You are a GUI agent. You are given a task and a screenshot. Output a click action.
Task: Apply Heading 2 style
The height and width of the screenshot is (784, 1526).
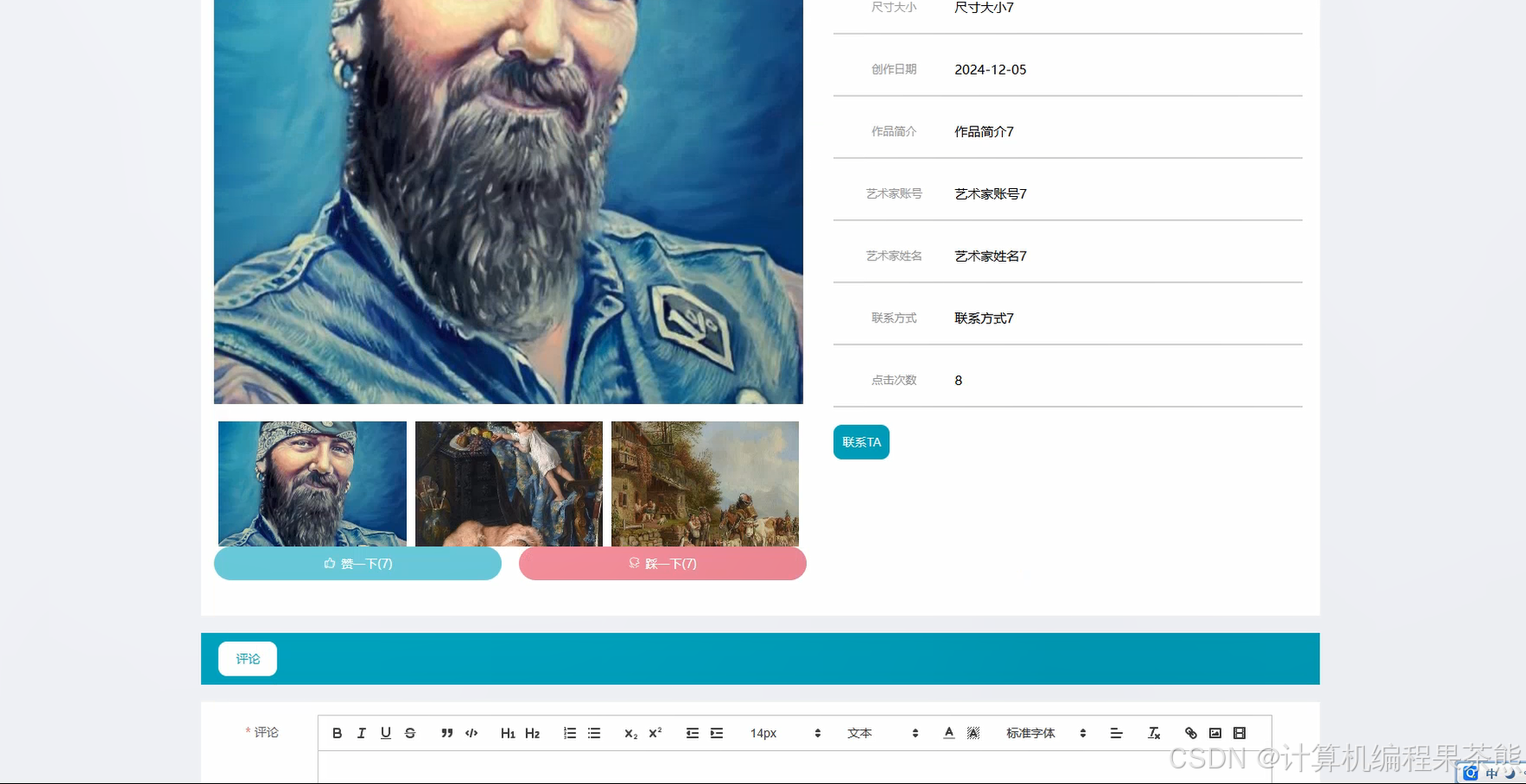click(533, 733)
